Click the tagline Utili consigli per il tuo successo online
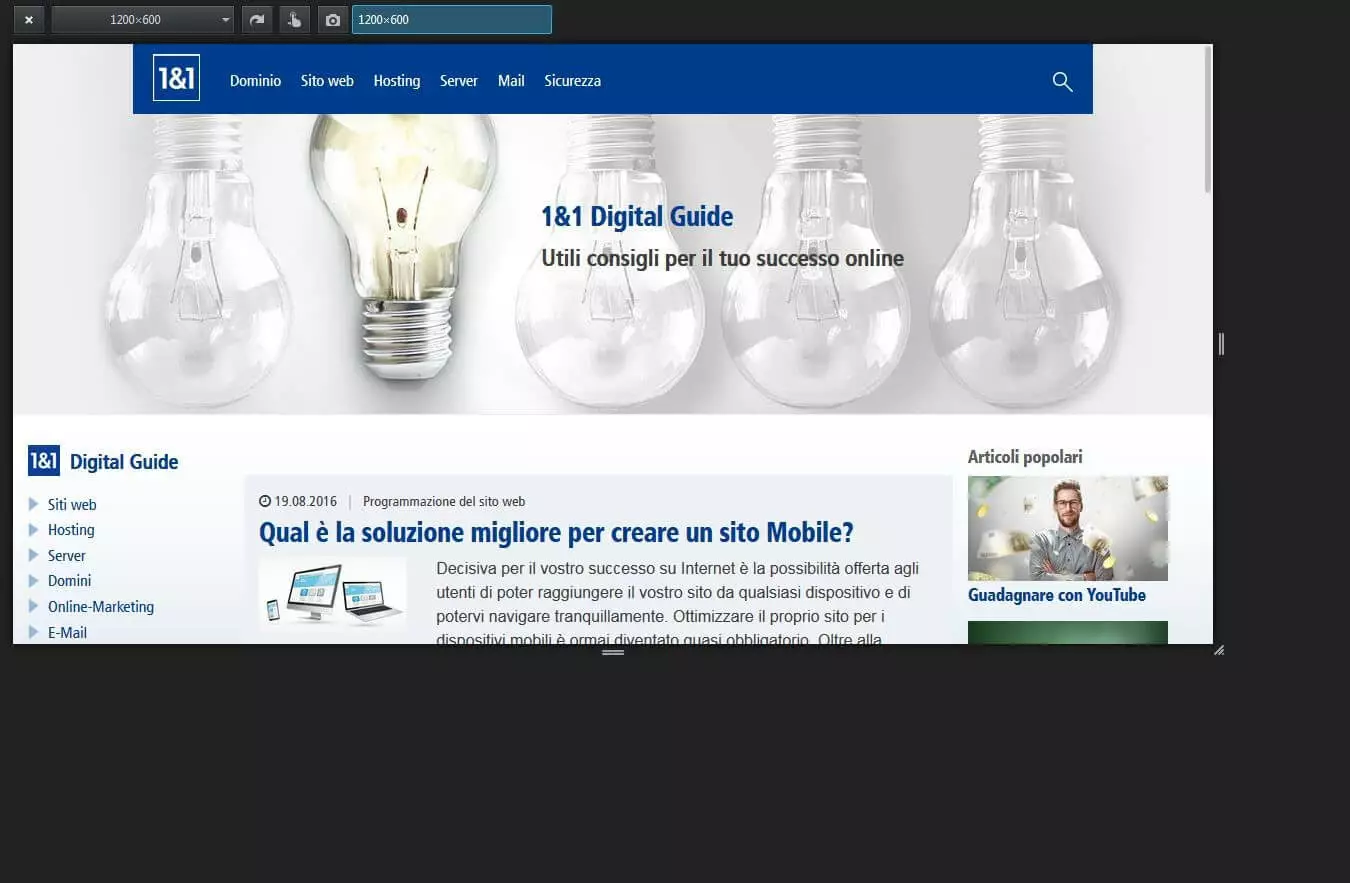This screenshot has height=883, width=1350. [x=722, y=259]
